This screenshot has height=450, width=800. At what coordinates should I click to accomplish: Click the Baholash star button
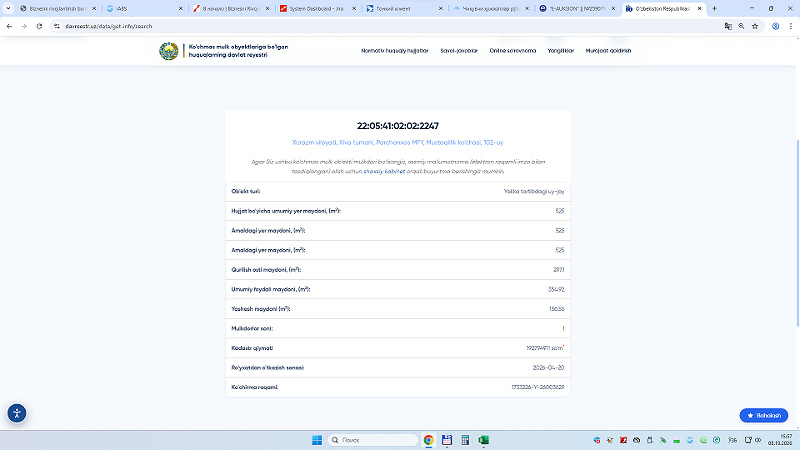point(763,415)
